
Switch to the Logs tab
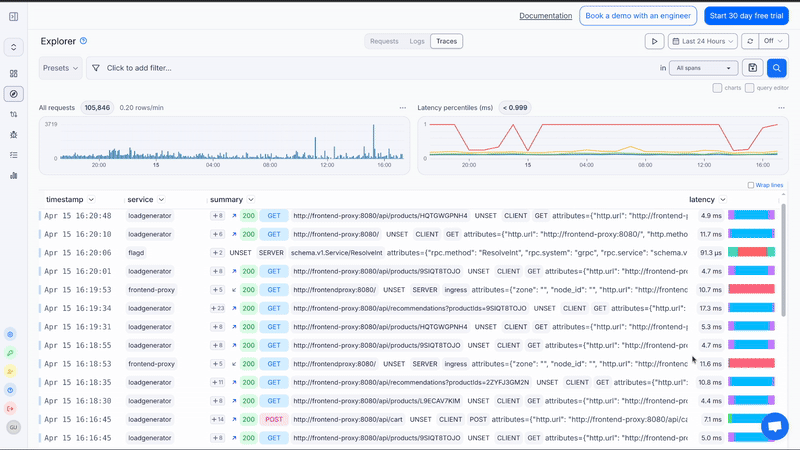(417, 41)
